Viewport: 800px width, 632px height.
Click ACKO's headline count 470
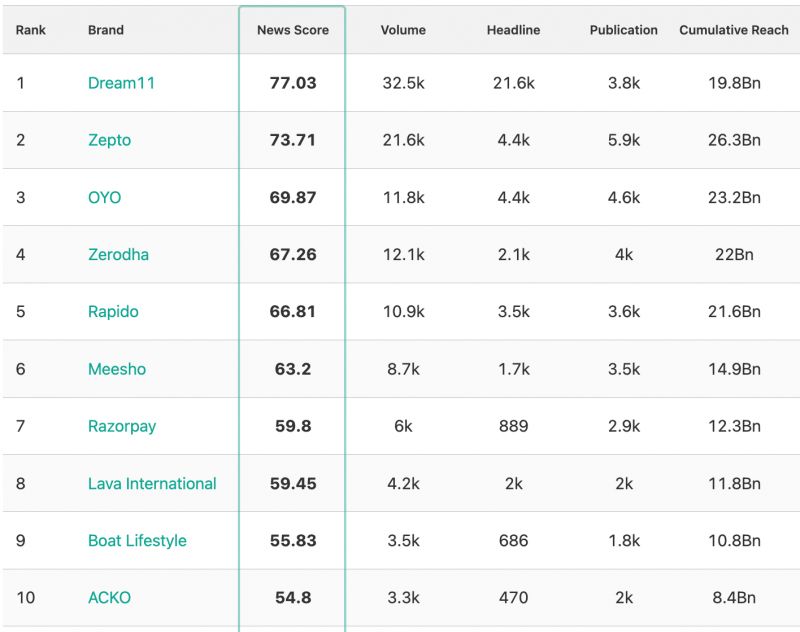point(513,598)
